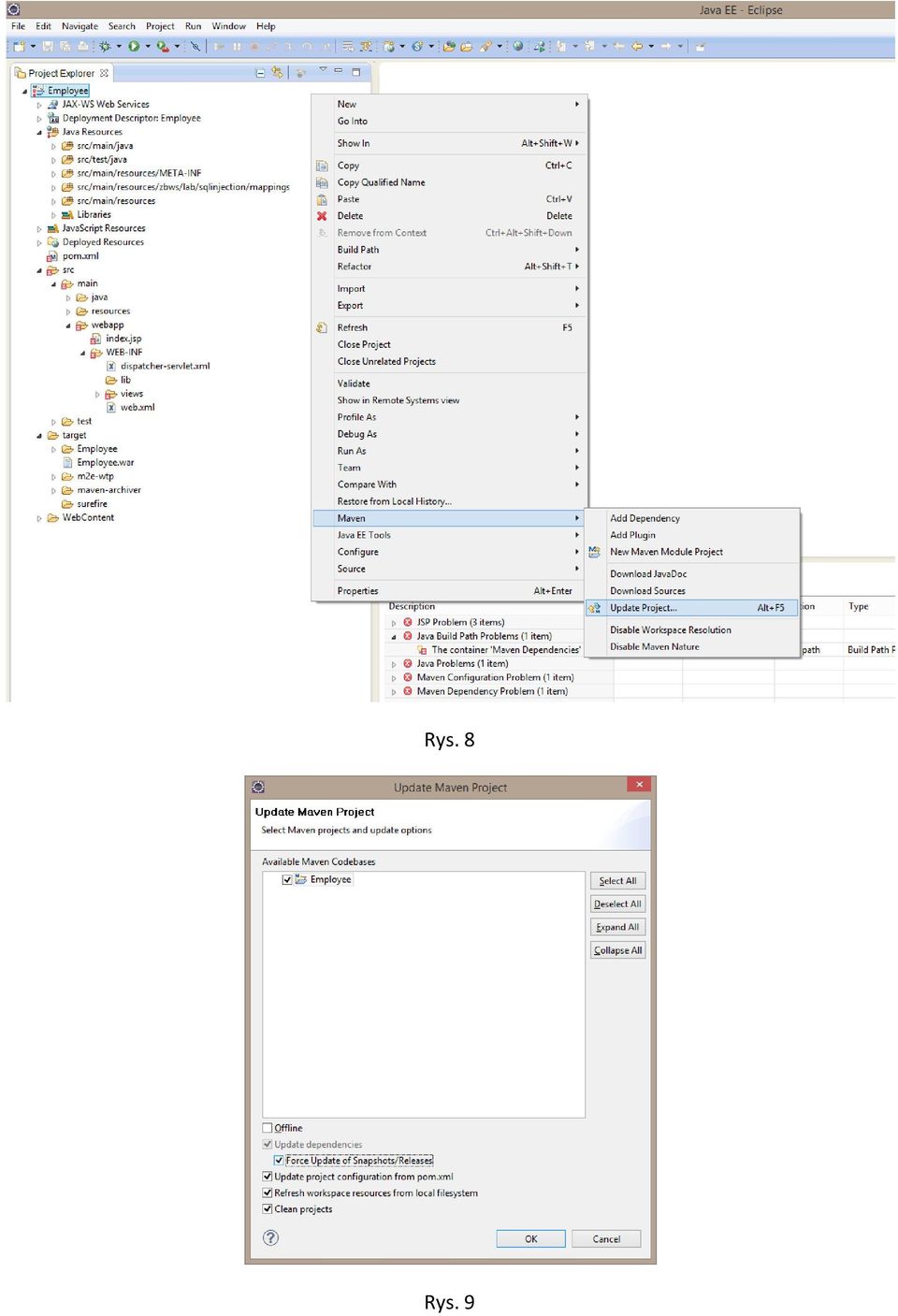Click the New Maven Module Project icon
The height and width of the screenshot is (1316, 898).
(x=594, y=552)
